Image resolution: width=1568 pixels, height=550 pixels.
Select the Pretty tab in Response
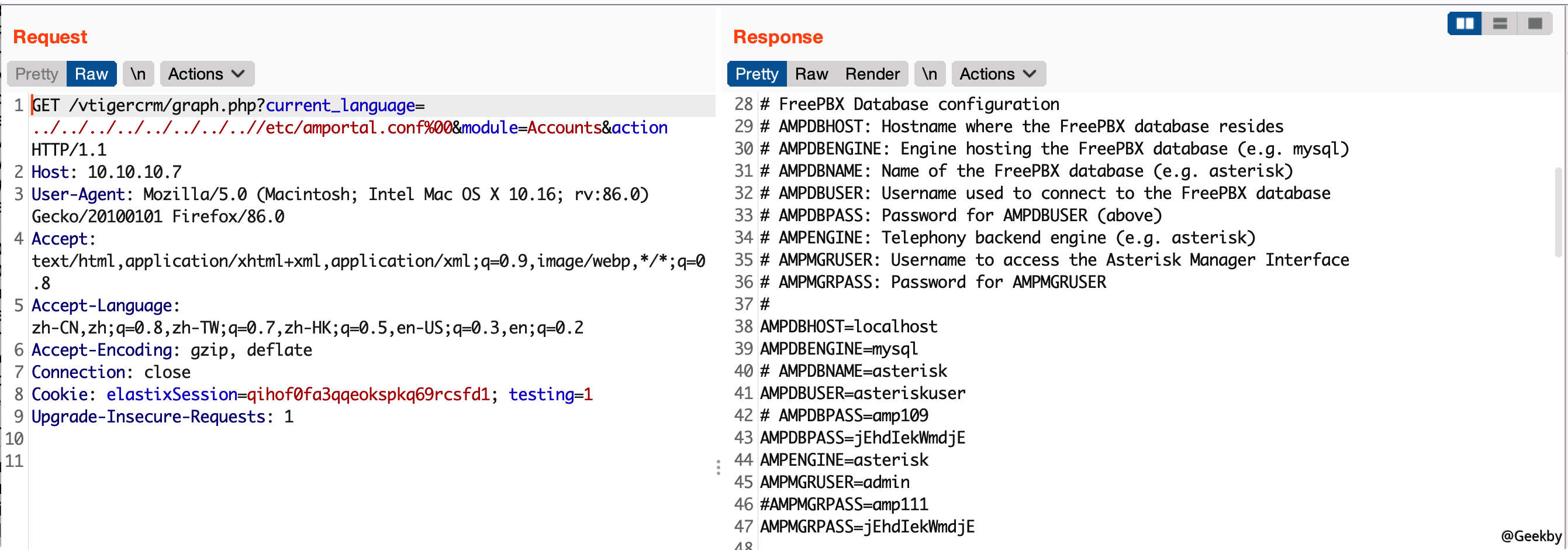pyautogui.click(x=756, y=74)
